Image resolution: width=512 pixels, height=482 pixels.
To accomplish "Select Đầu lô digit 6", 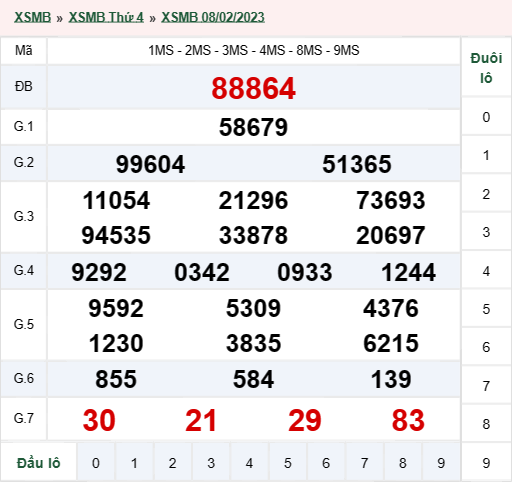I will click(326, 463).
